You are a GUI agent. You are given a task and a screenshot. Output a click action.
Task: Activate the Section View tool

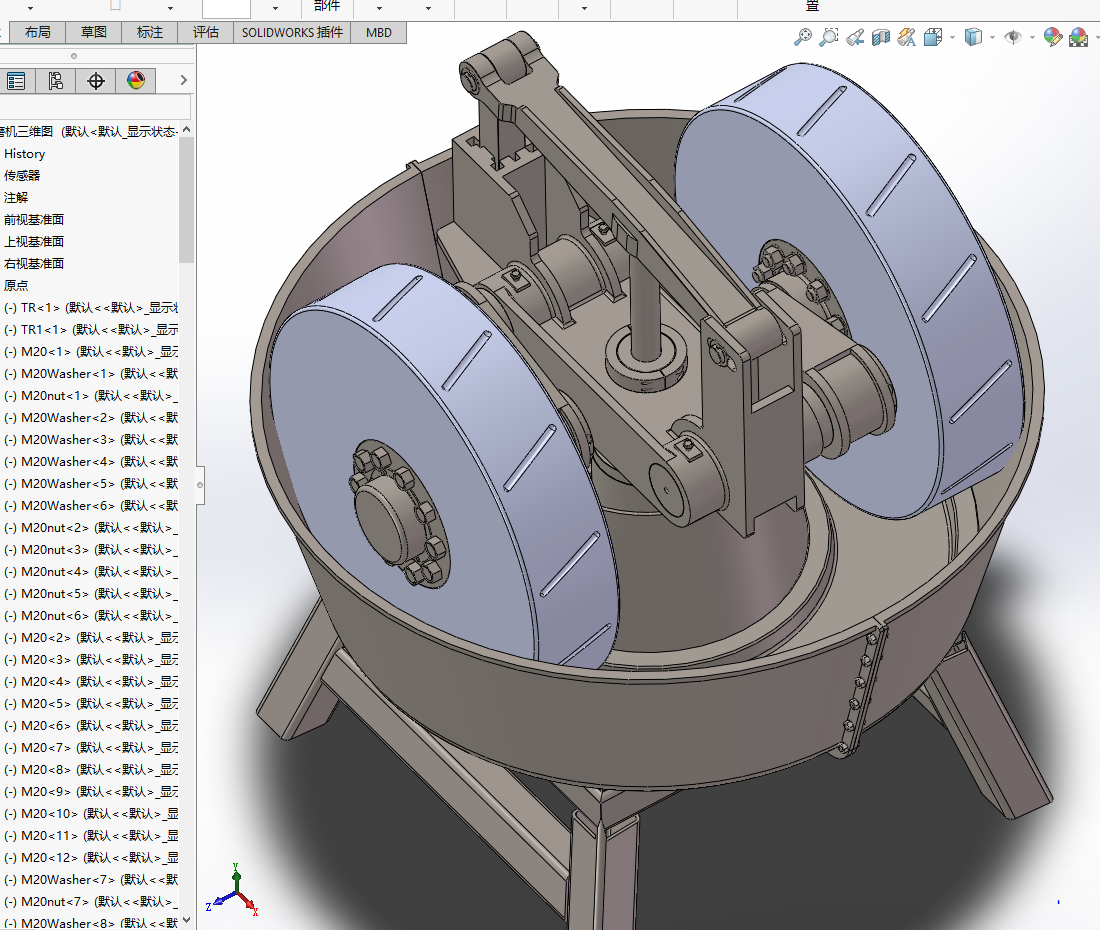[881, 37]
